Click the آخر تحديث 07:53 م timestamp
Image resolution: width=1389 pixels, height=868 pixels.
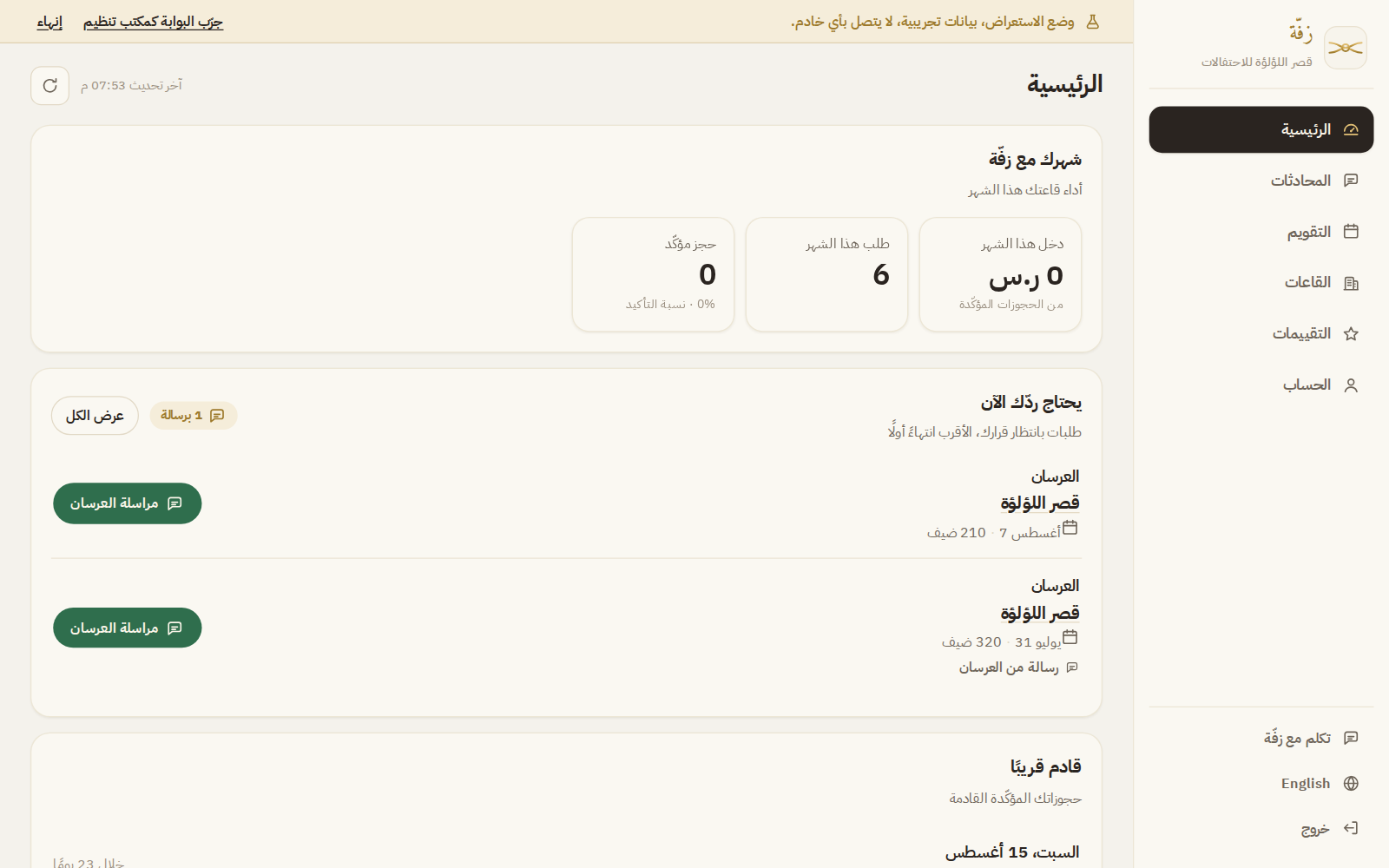[x=131, y=86]
